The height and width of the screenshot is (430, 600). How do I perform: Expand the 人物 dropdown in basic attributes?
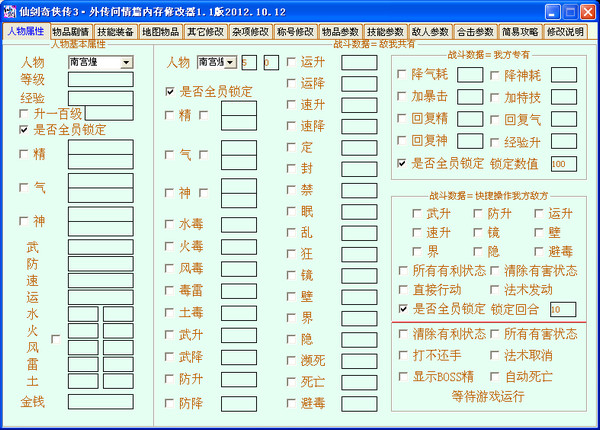click(126, 62)
